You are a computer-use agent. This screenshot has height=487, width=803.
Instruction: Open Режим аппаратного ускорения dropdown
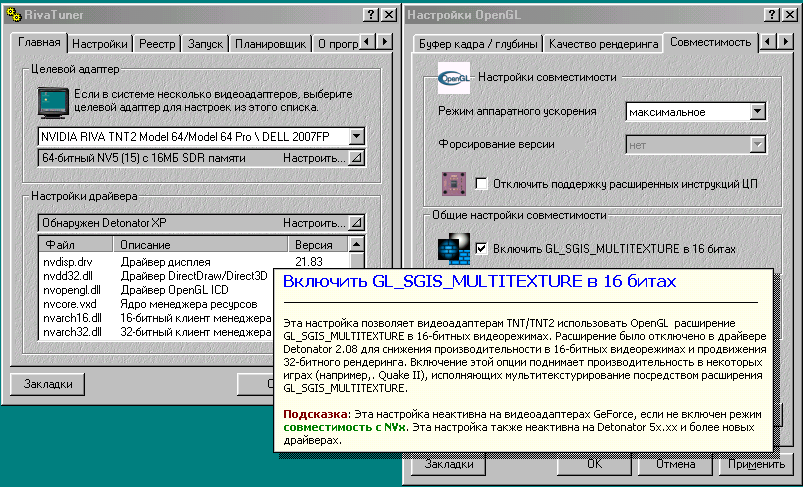click(757, 112)
